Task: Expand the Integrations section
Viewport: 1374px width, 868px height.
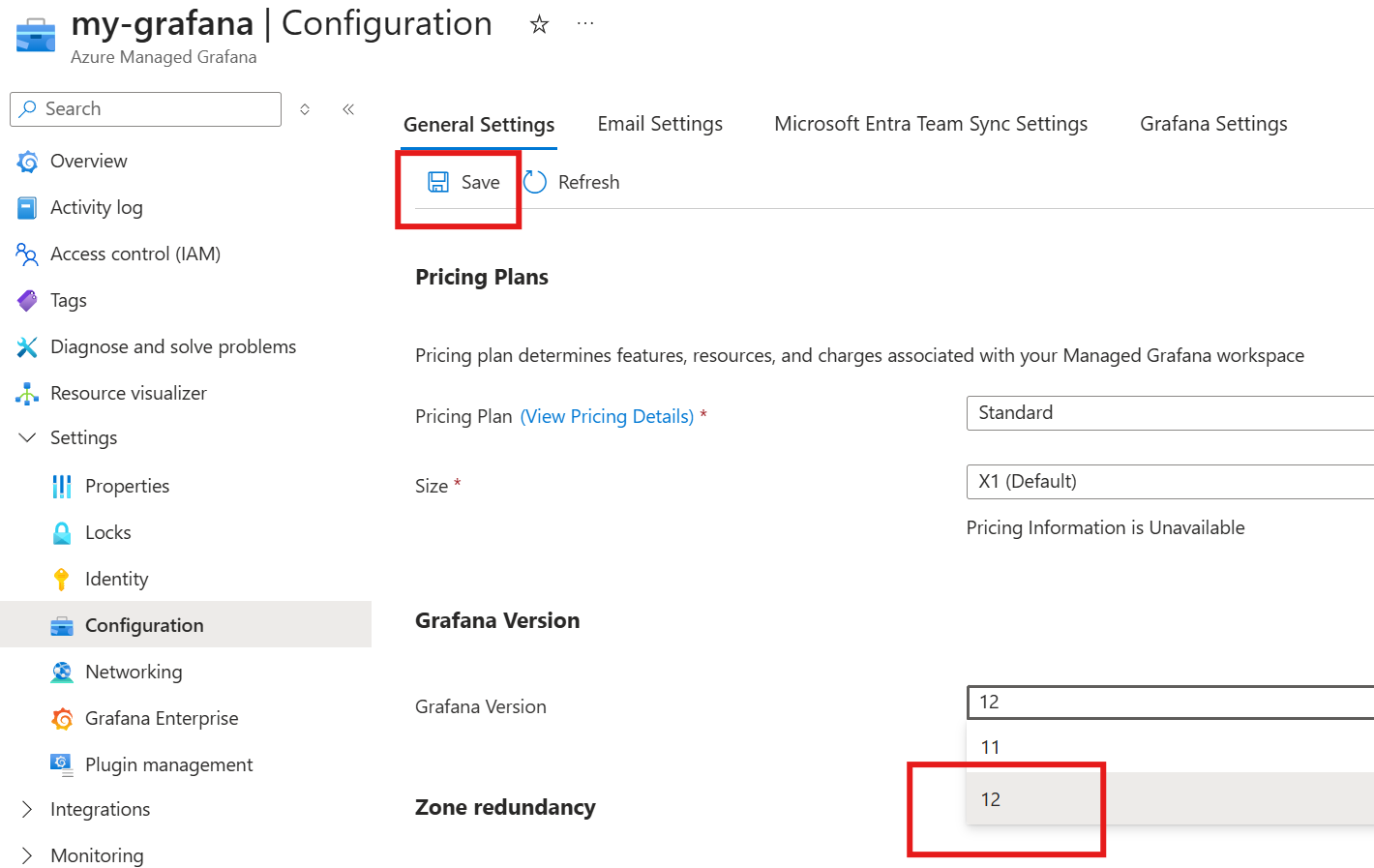Action: pos(27,809)
